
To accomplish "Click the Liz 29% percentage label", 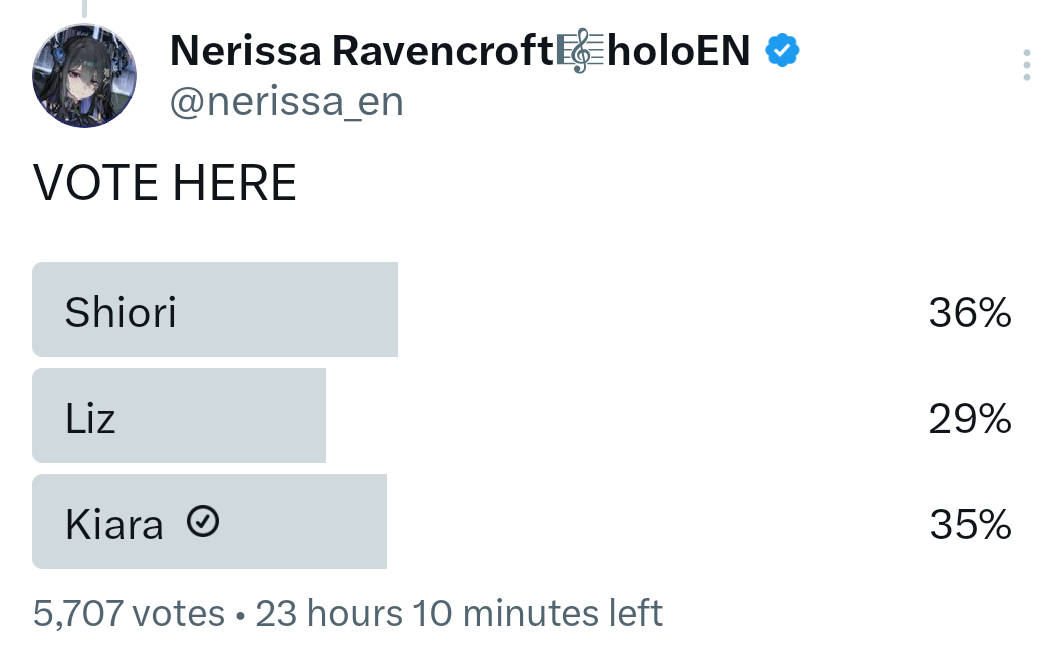I will [970, 418].
